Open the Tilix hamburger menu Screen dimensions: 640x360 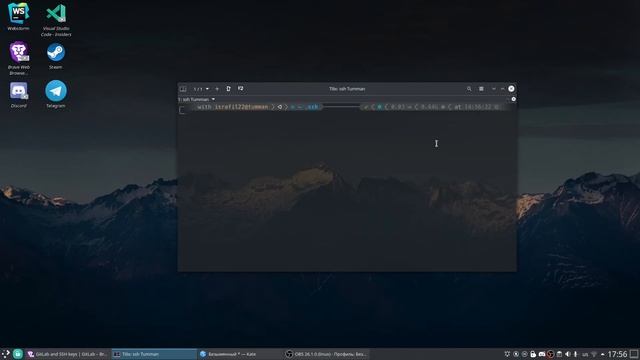pyautogui.click(x=481, y=89)
